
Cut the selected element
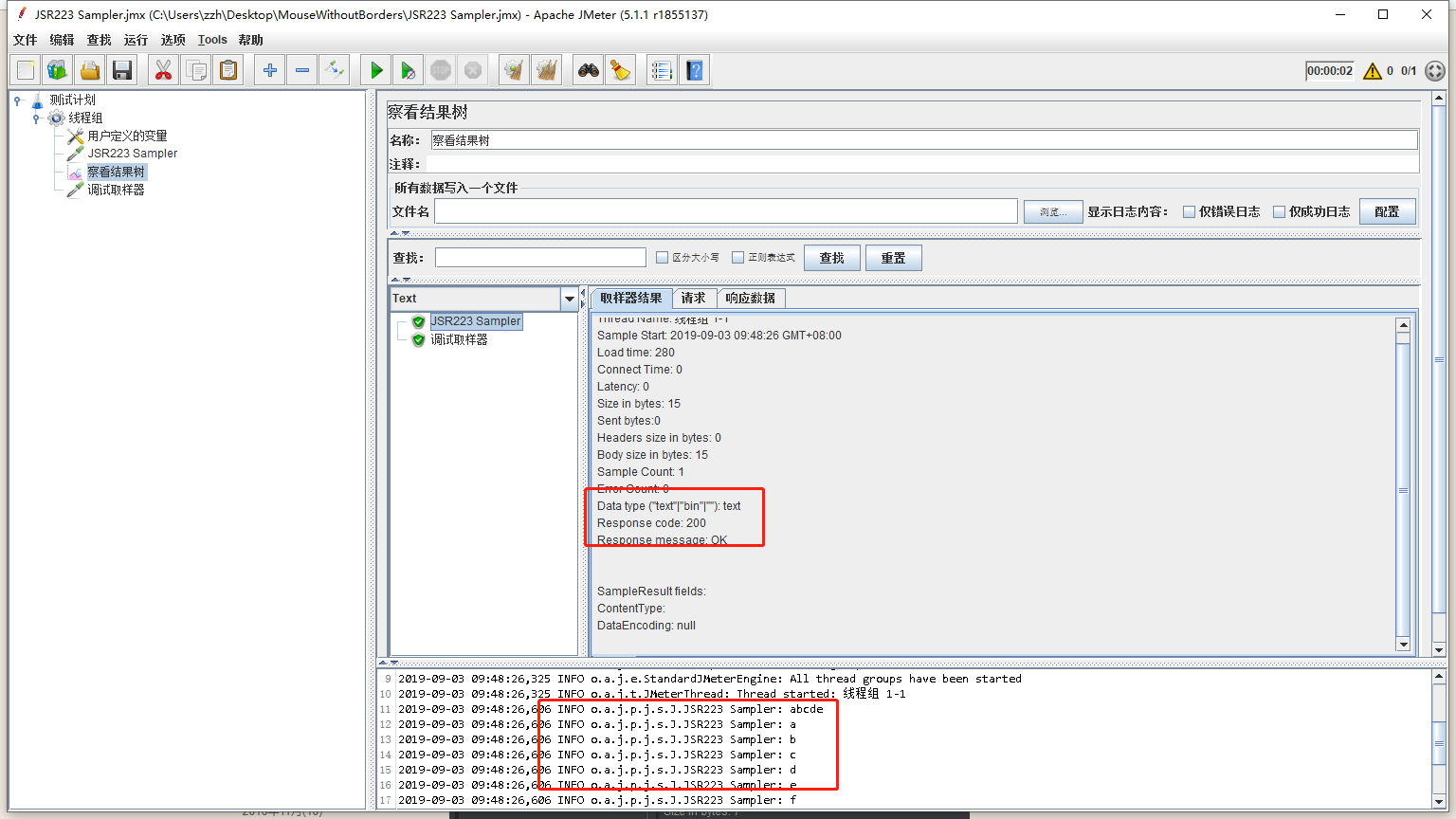(x=164, y=70)
